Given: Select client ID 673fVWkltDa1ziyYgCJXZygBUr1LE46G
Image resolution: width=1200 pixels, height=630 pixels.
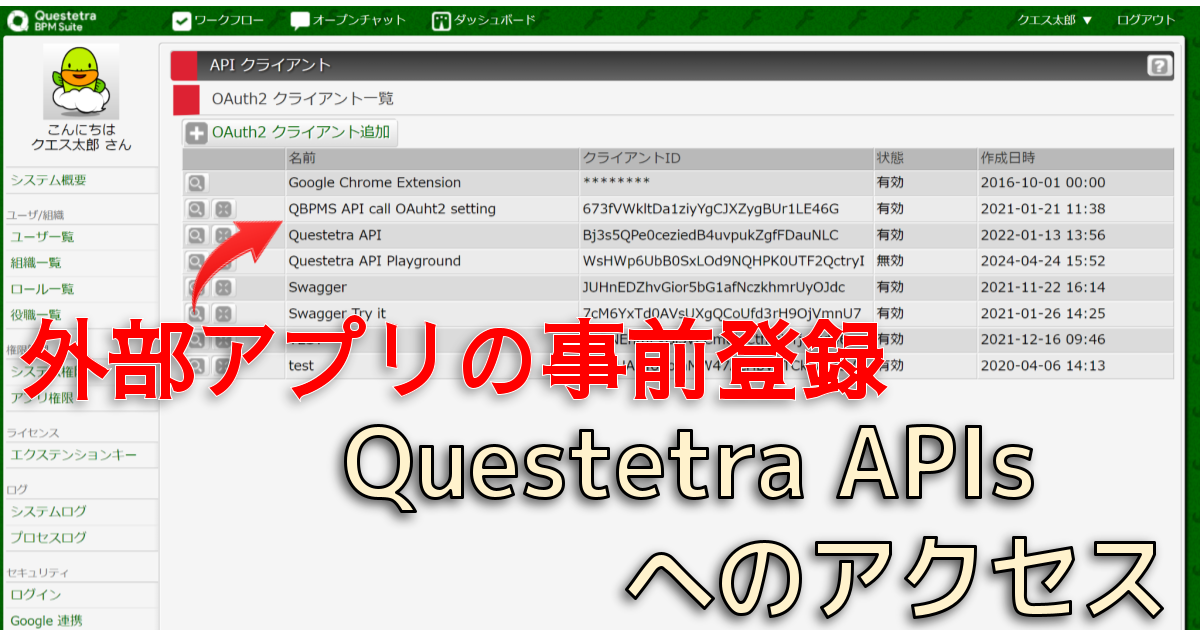Looking at the screenshot, I should click(x=711, y=209).
